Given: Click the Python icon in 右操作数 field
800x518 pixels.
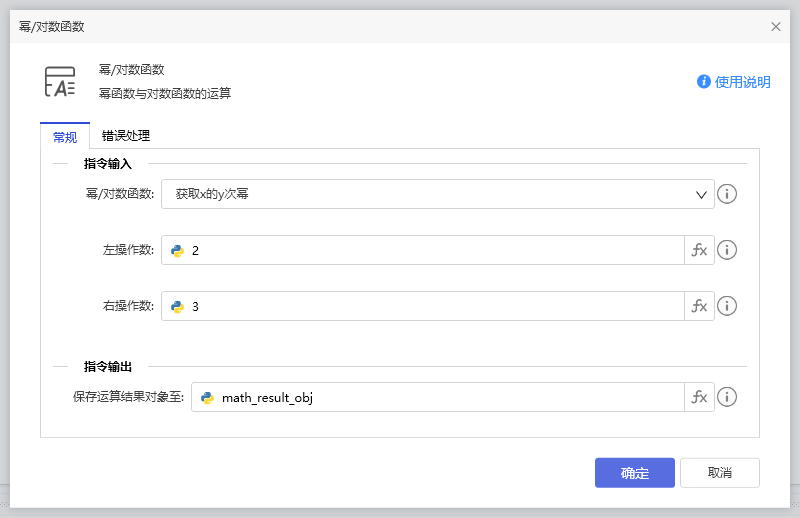Looking at the screenshot, I should click(x=178, y=307).
